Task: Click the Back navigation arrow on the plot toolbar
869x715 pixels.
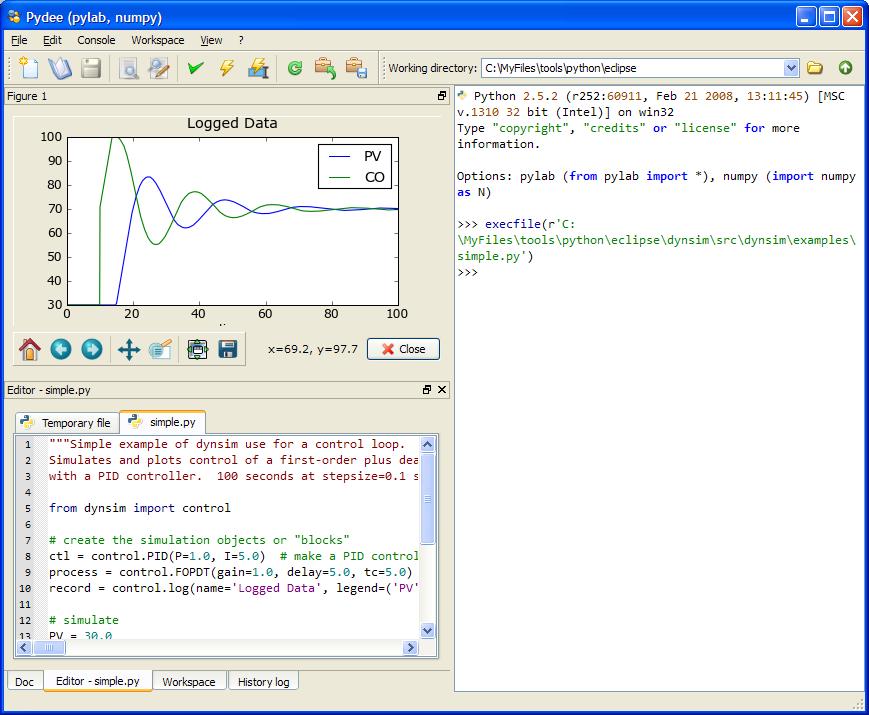Action: click(60, 349)
